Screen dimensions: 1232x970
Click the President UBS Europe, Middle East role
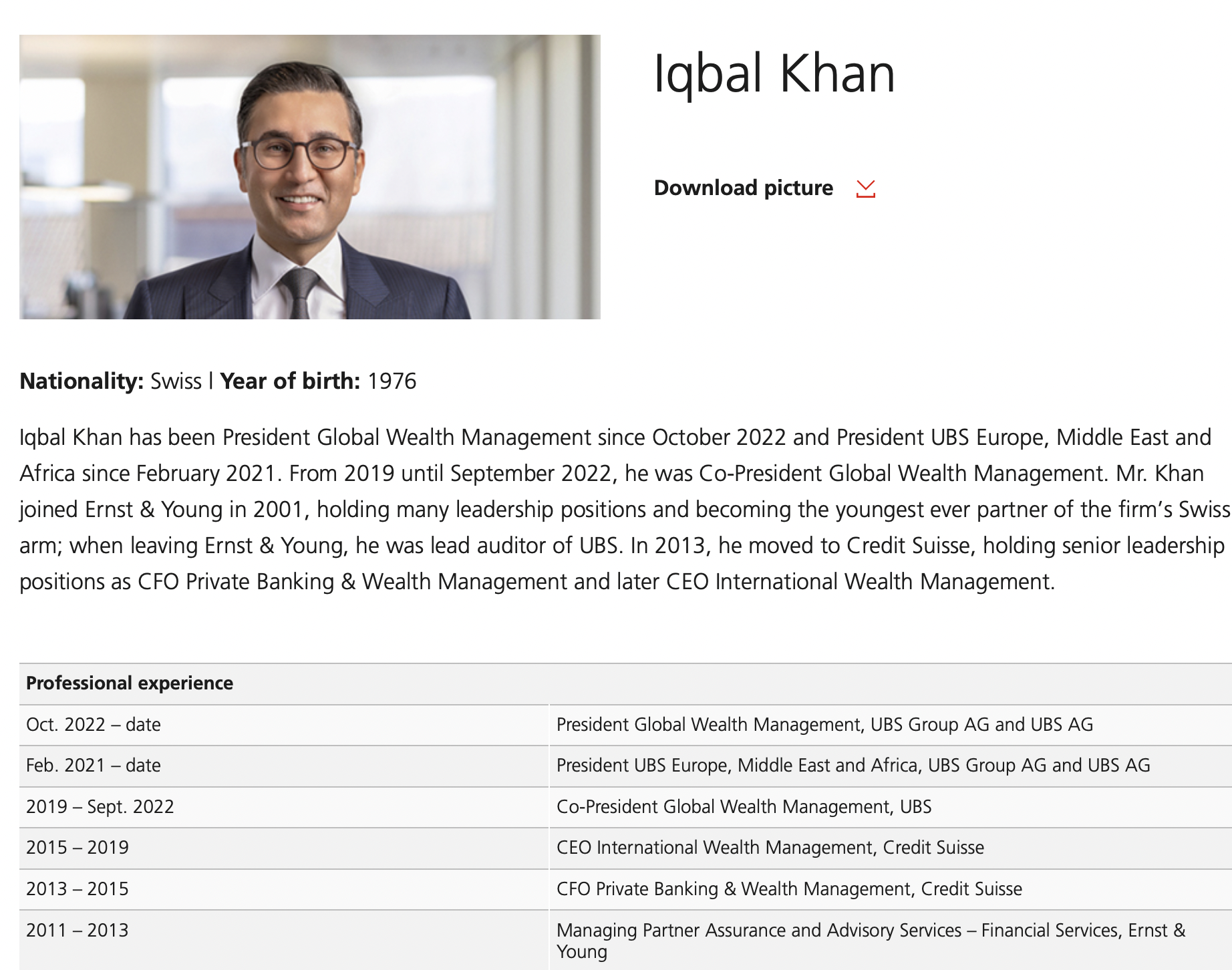[x=853, y=766]
